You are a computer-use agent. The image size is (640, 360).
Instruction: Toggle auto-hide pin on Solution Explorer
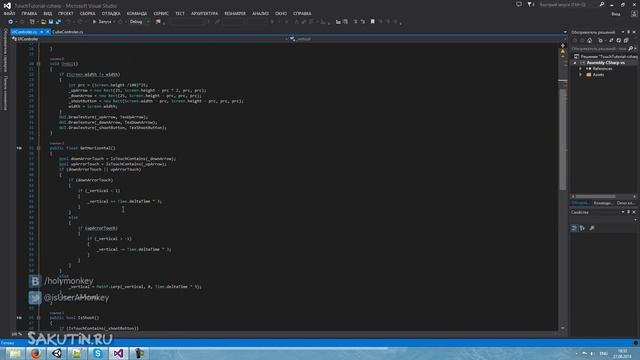[x=628, y=32]
